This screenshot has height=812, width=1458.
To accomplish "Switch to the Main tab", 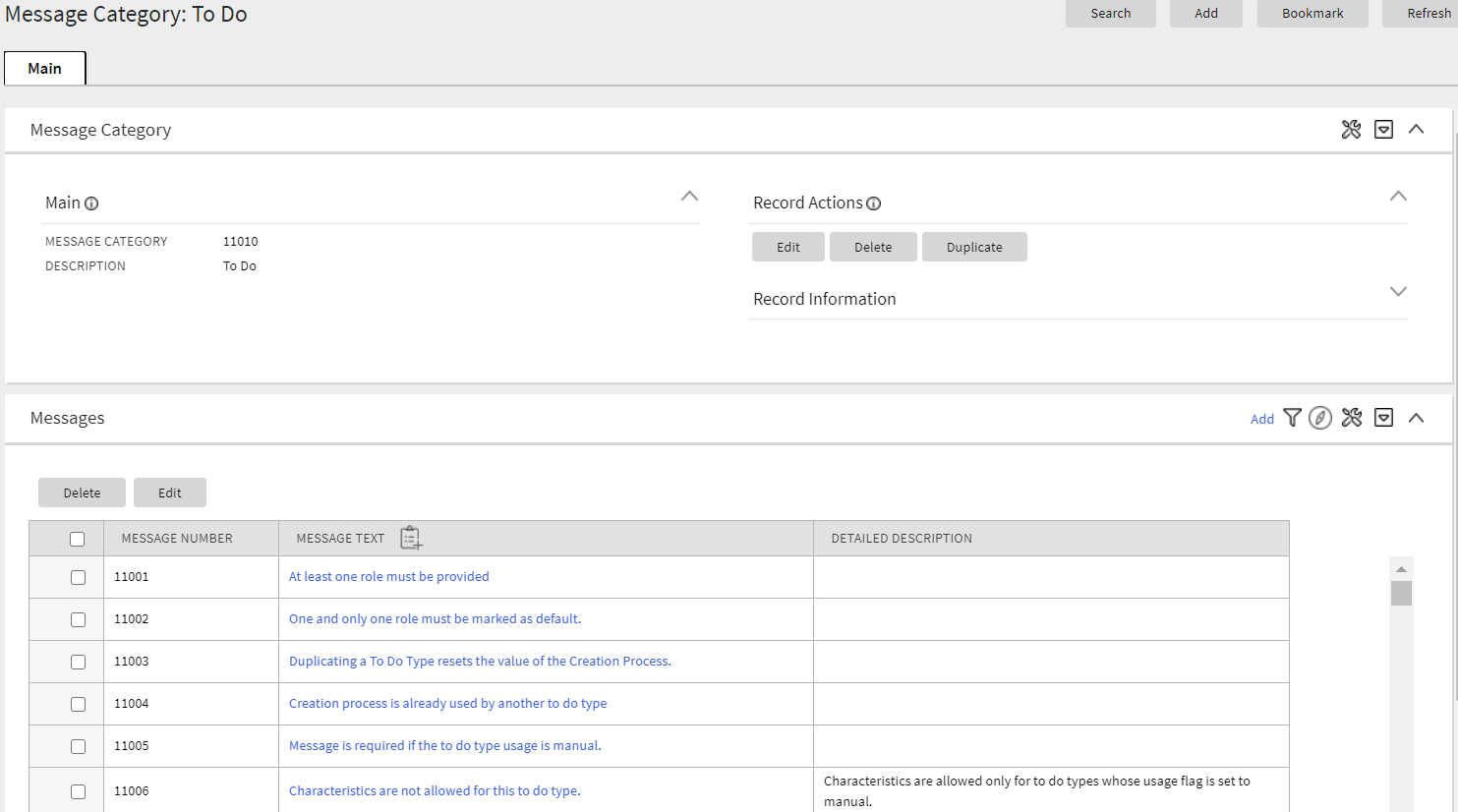I will point(45,68).
